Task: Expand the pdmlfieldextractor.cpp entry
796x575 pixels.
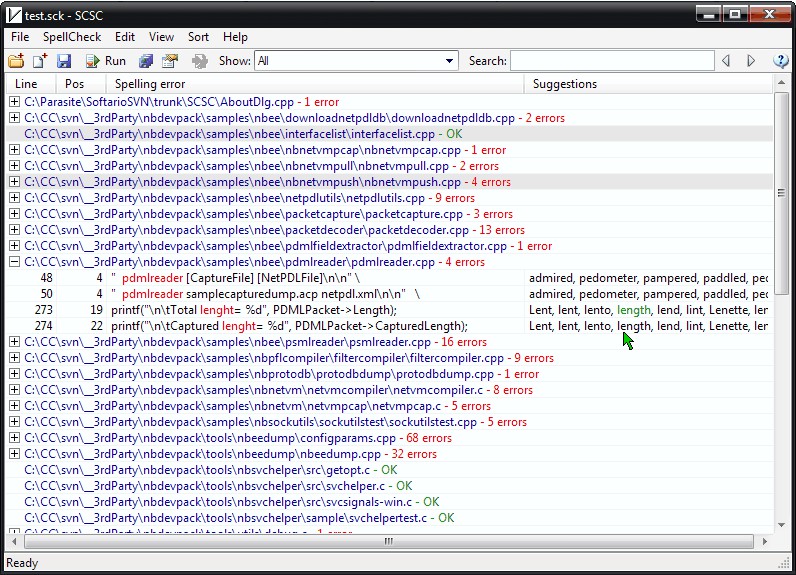Action: [x=15, y=246]
